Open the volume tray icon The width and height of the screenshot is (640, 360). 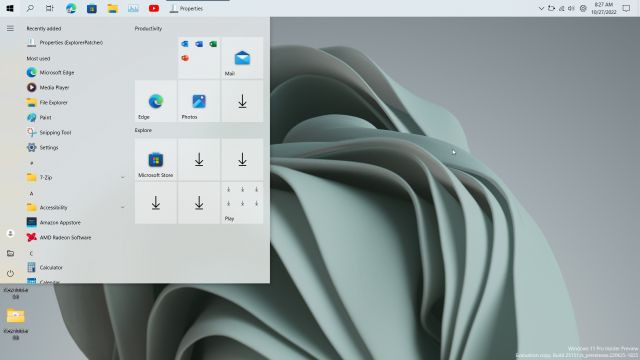click(571, 8)
